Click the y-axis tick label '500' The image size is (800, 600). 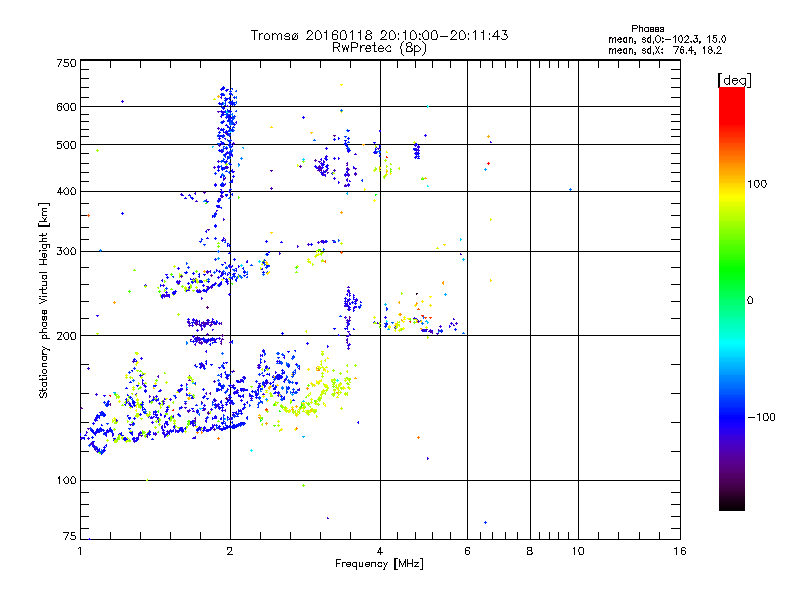click(x=66, y=145)
